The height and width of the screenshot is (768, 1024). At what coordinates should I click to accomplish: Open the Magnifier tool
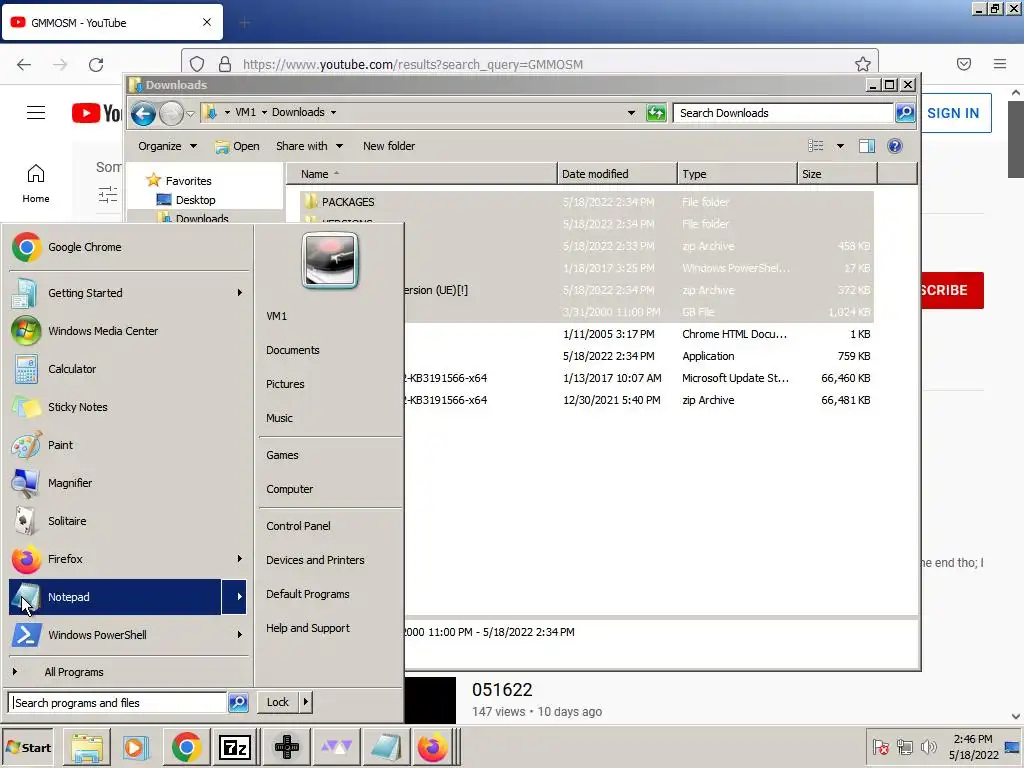pyautogui.click(x=129, y=483)
